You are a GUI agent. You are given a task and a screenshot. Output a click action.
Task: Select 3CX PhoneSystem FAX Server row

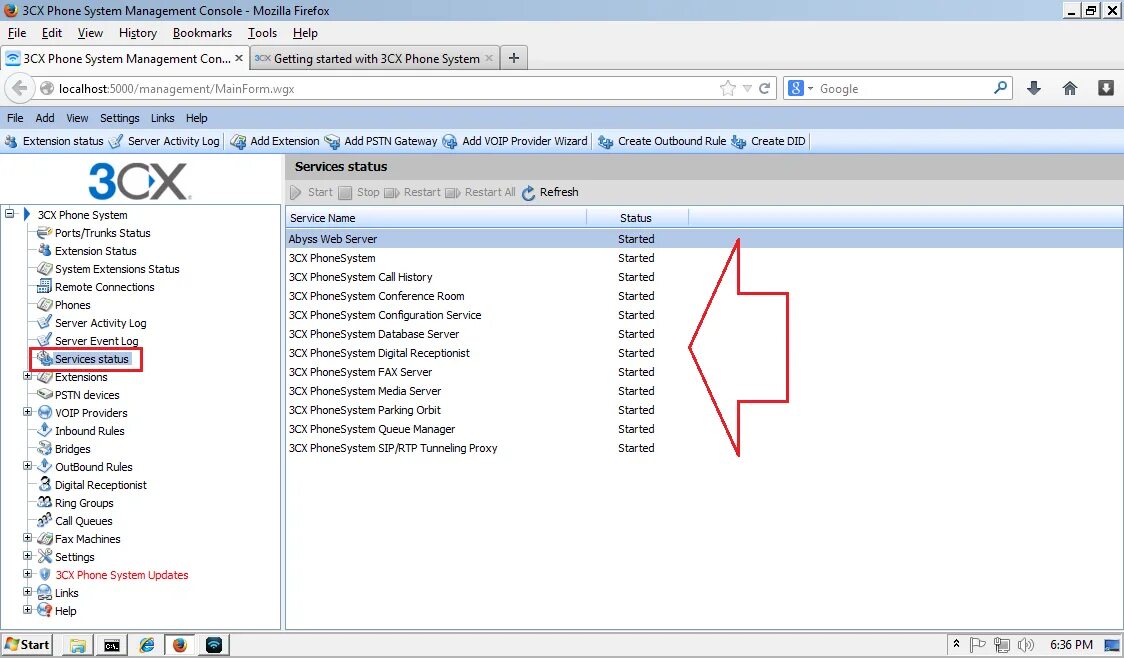704,372
